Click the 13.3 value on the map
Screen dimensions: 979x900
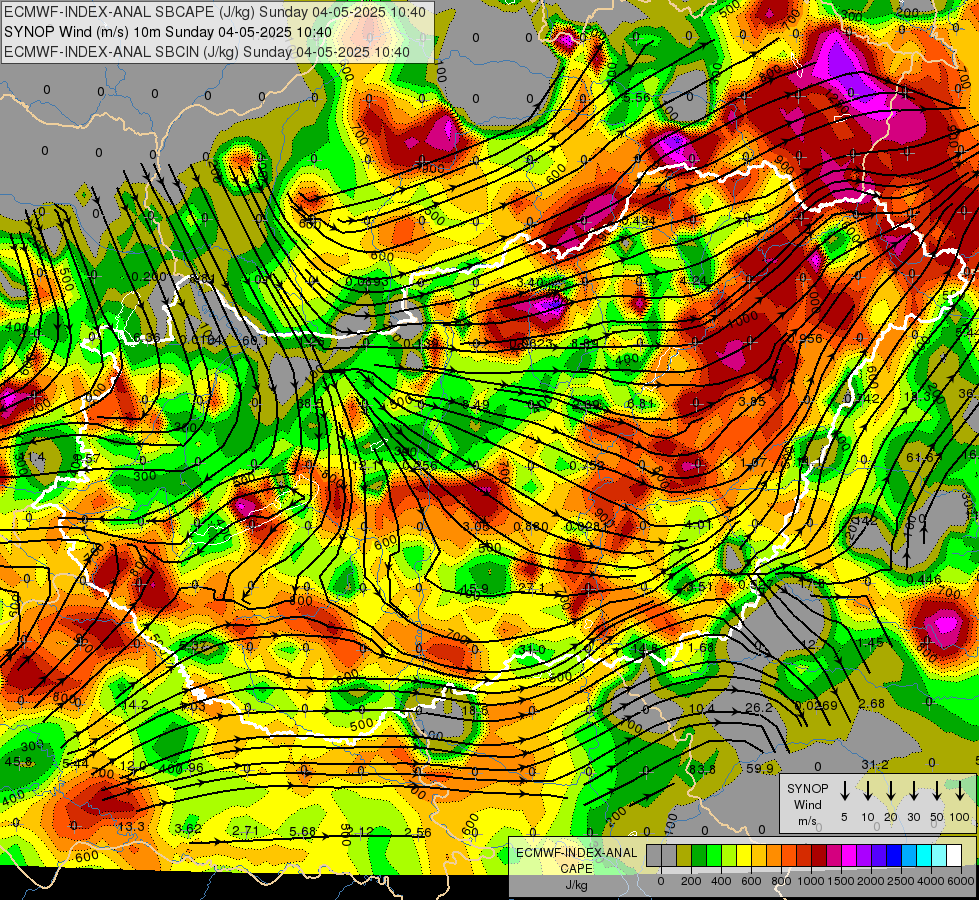tap(131, 827)
